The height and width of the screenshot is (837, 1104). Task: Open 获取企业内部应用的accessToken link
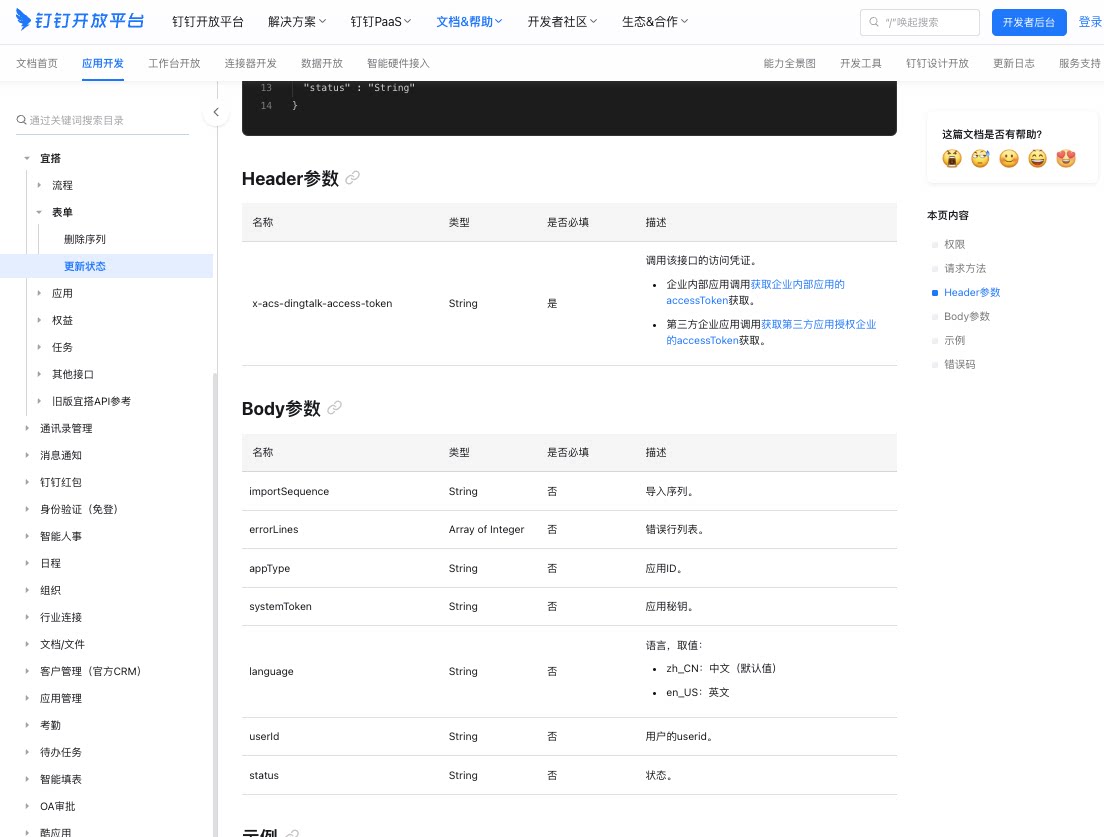[x=755, y=292]
